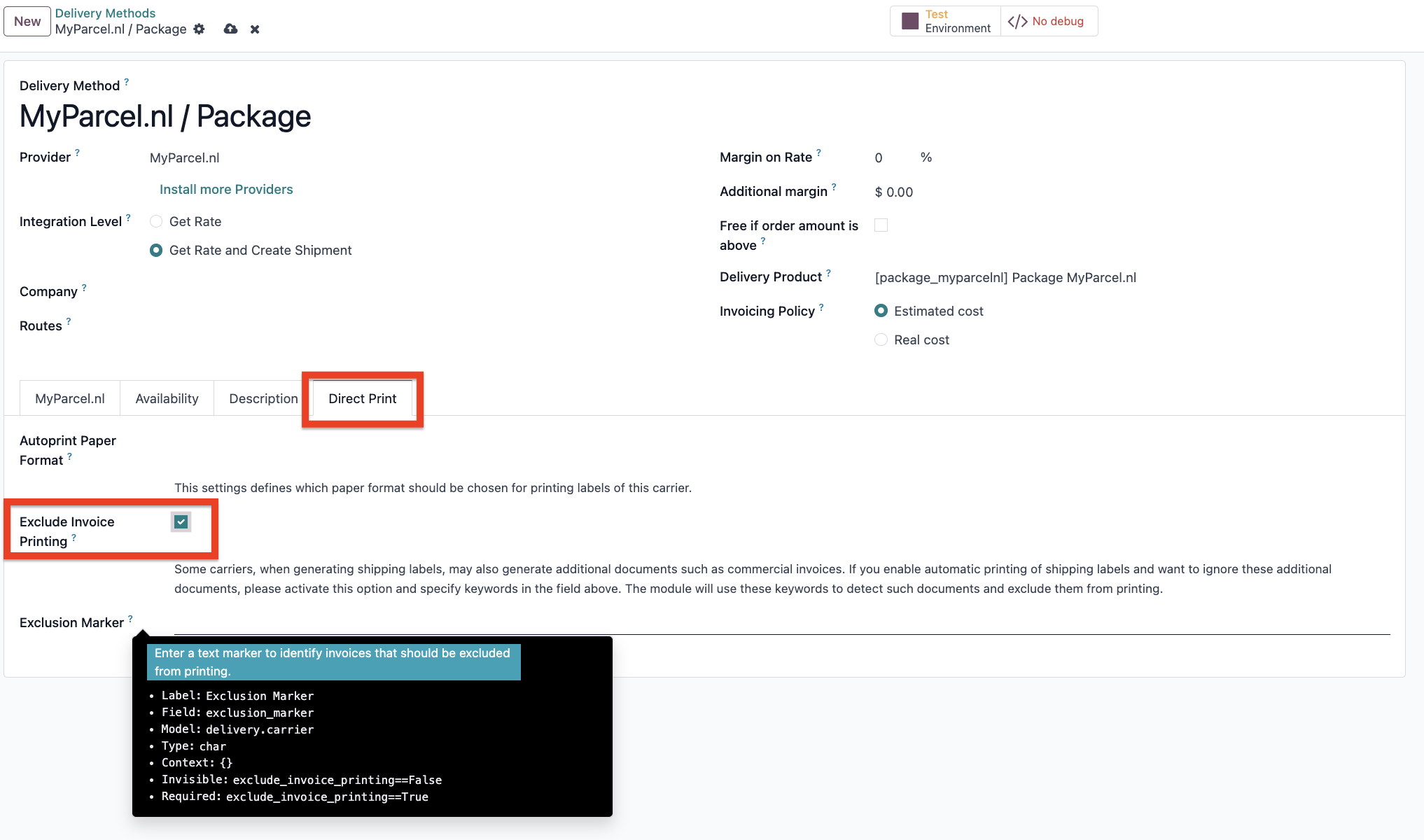Image resolution: width=1424 pixels, height=840 pixels.
Task: Go to Delivery Methods breadcrumb
Action: pos(105,13)
